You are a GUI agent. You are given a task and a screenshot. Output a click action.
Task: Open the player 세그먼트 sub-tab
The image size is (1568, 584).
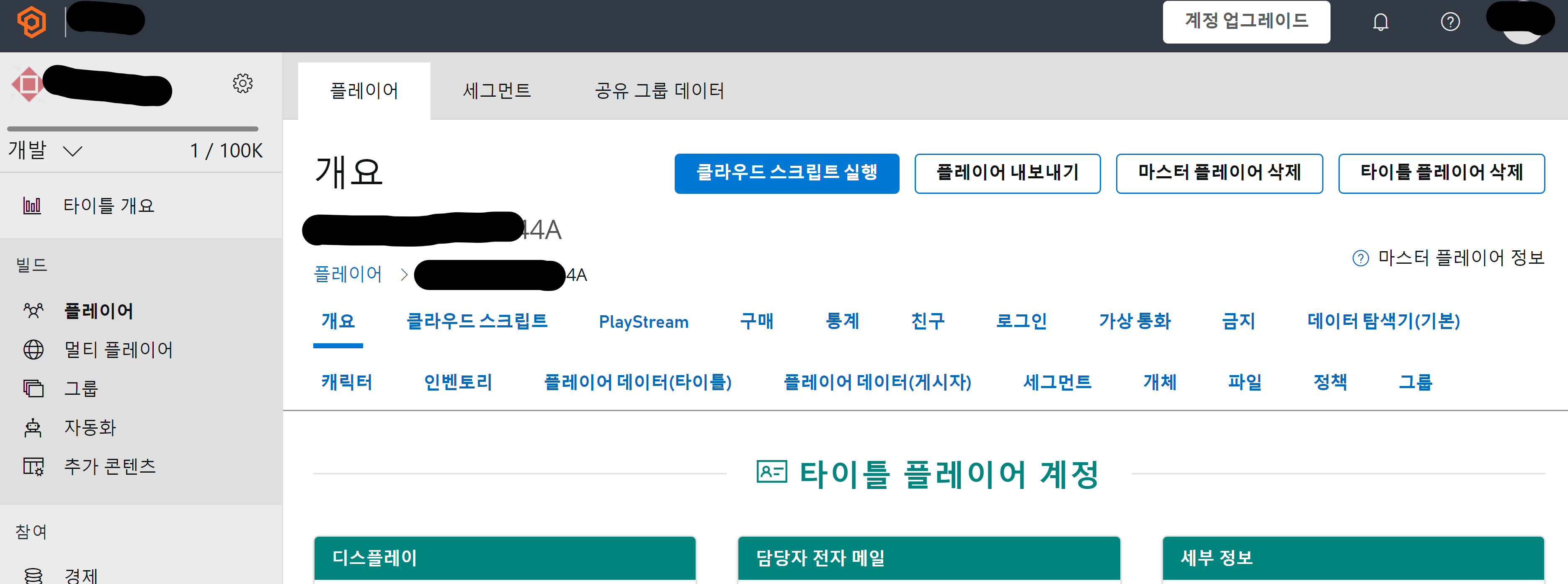coord(1057,382)
